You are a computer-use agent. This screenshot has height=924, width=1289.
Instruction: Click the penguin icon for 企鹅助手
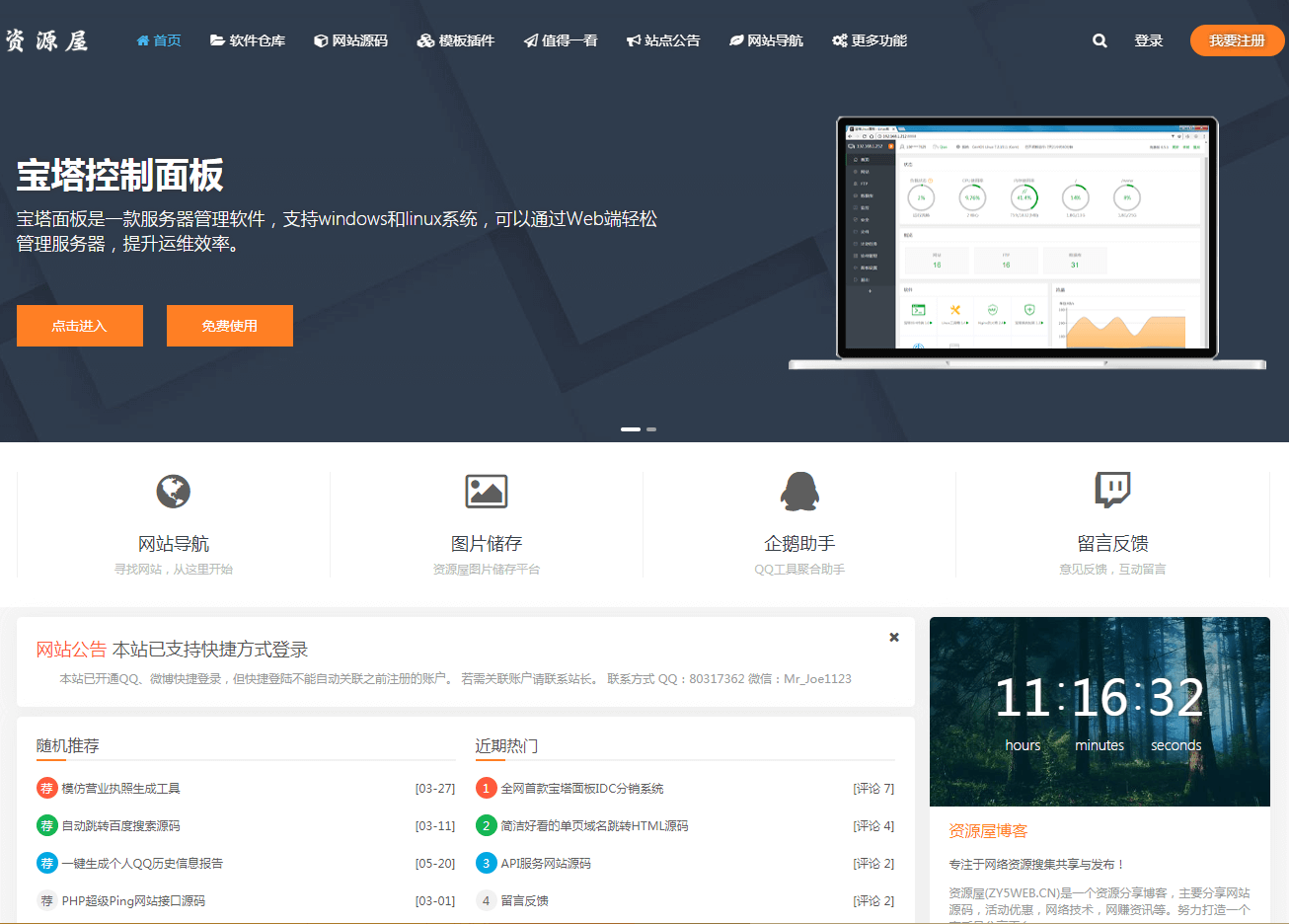tap(799, 491)
